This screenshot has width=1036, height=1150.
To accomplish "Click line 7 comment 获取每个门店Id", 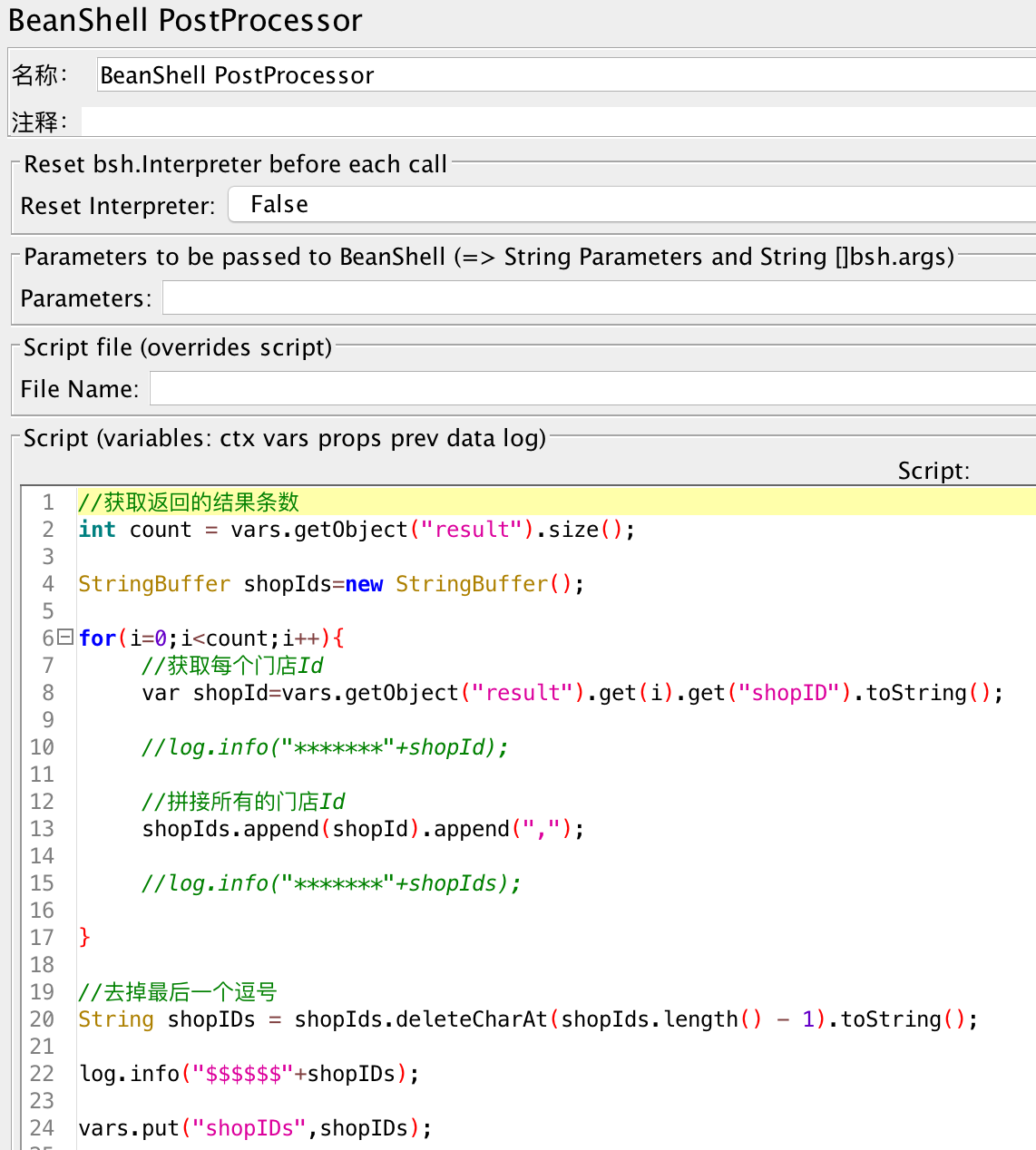I will (232, 666).
